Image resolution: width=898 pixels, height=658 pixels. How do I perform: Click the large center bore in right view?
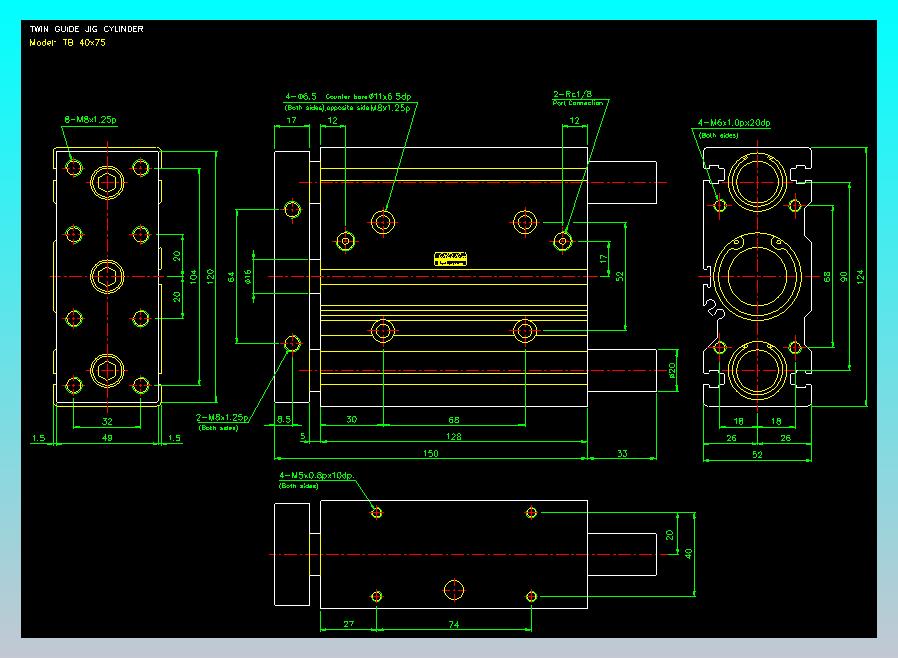[756, 275]
